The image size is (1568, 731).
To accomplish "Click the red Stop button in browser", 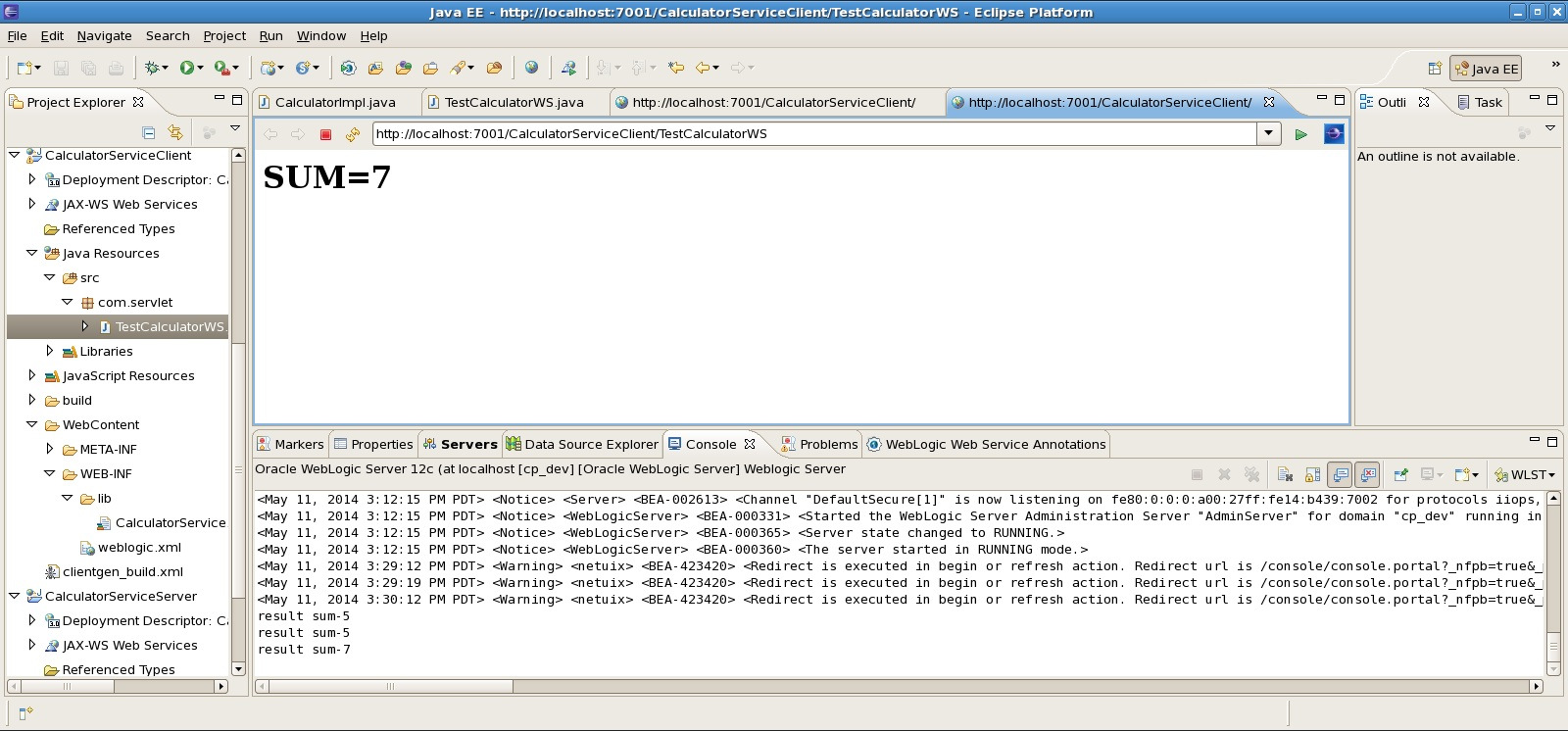I will pyautogui.click(x=325, y=134).
